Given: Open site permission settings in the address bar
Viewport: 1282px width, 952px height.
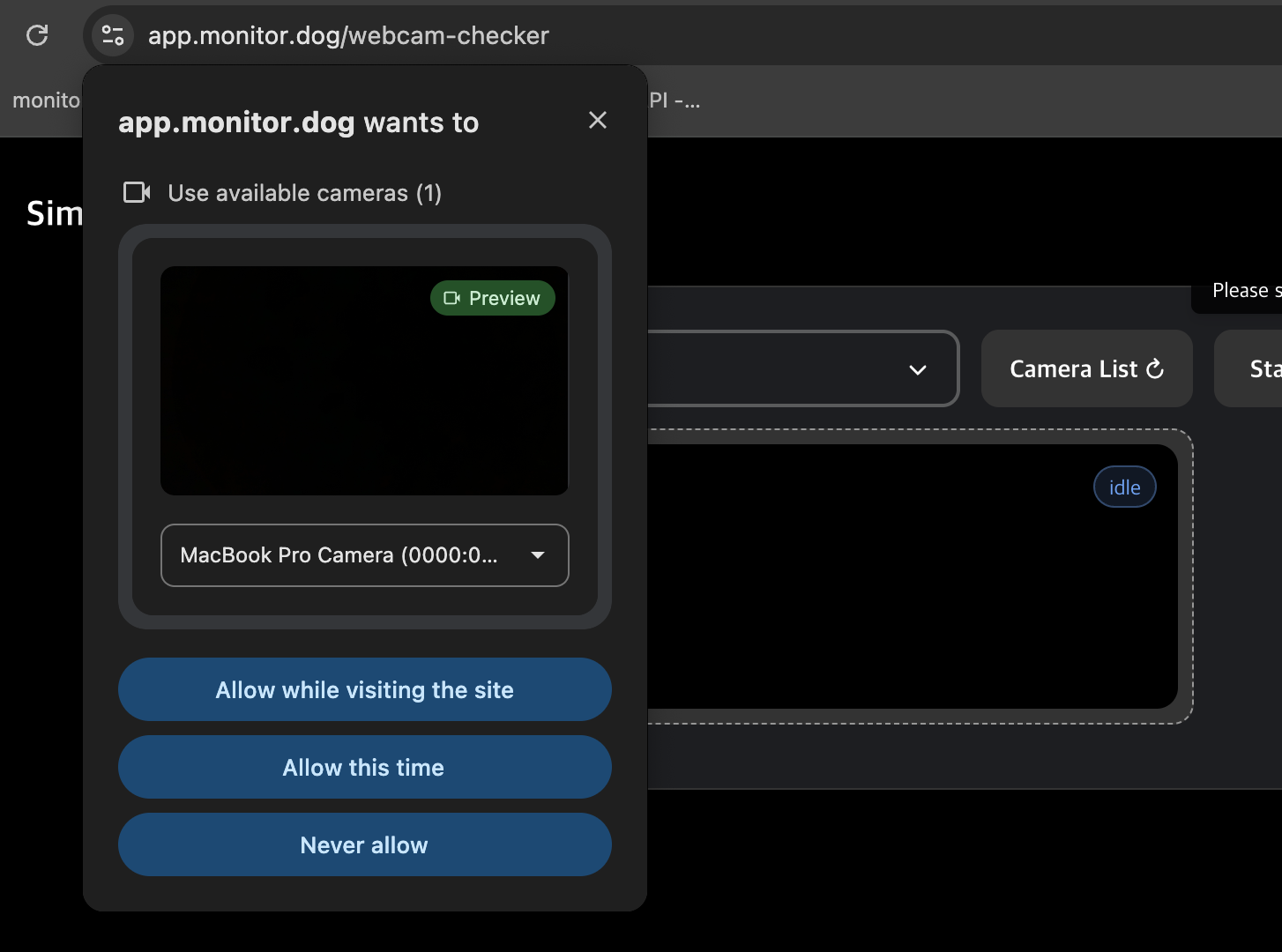Looking at the screenshot, I should coord(111,35).
